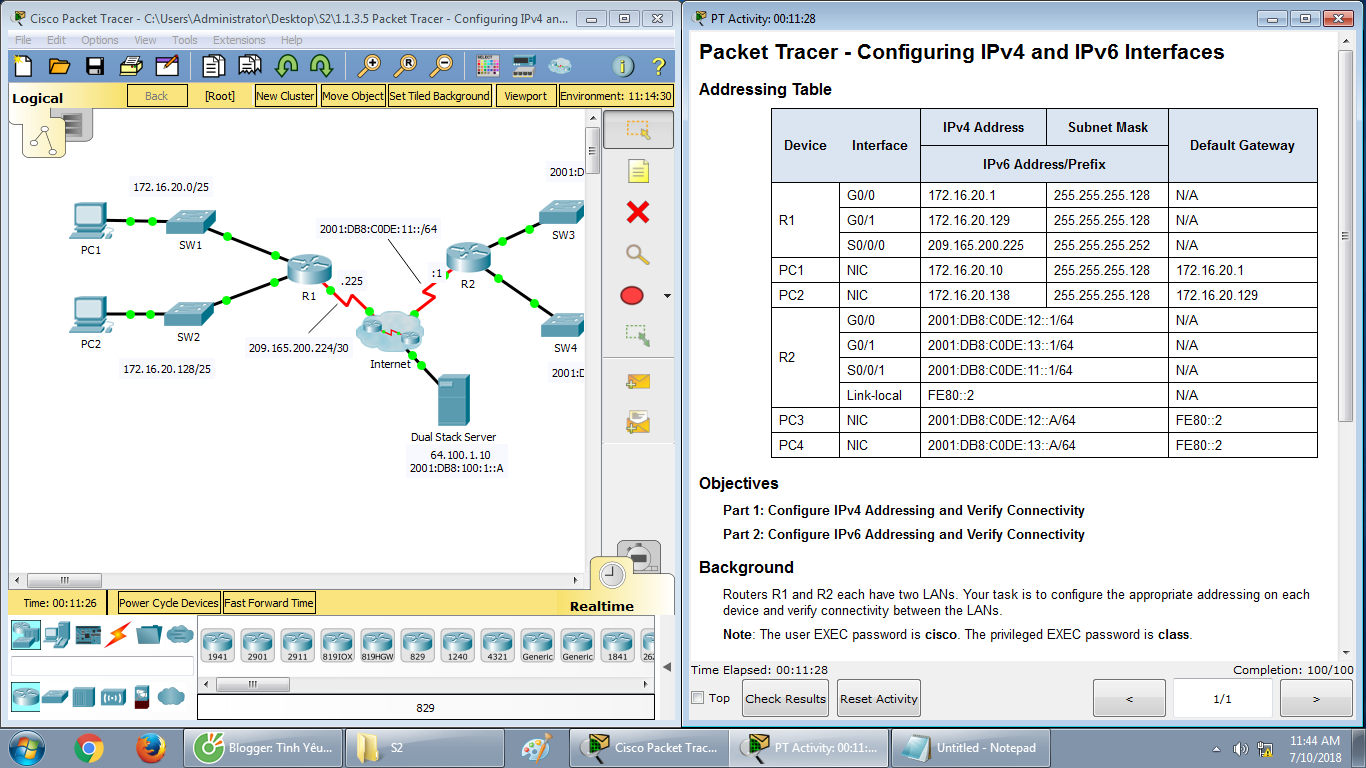Viewport: 1366px width, 768px height.
Task: Choose the Place Note tool
Action: pos(638,171)
